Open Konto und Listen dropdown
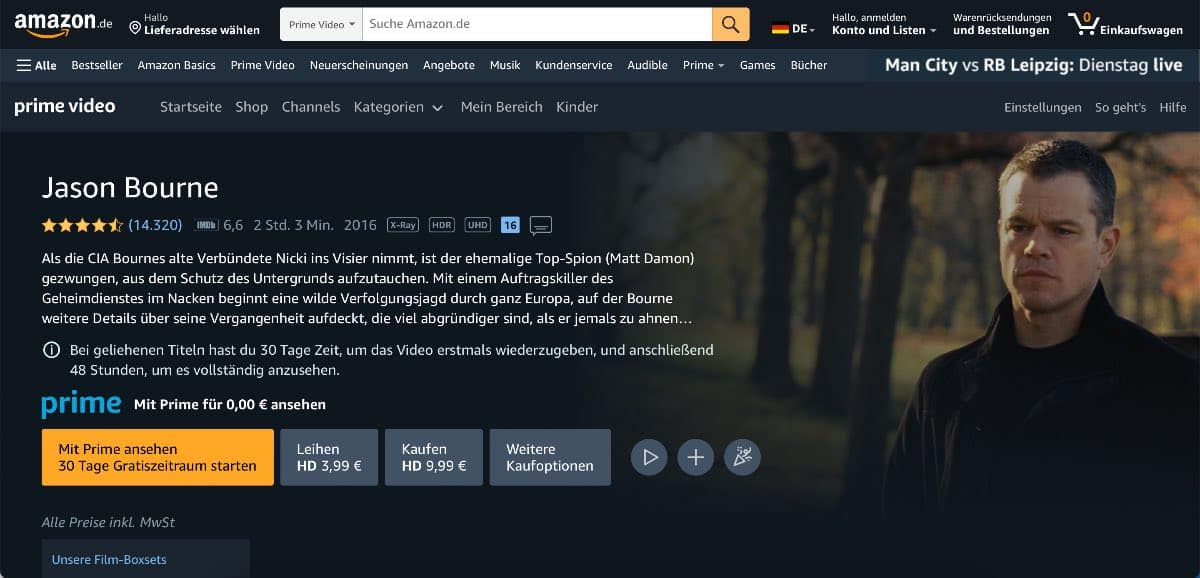1200x578 pixels. (x=884, y=24)
